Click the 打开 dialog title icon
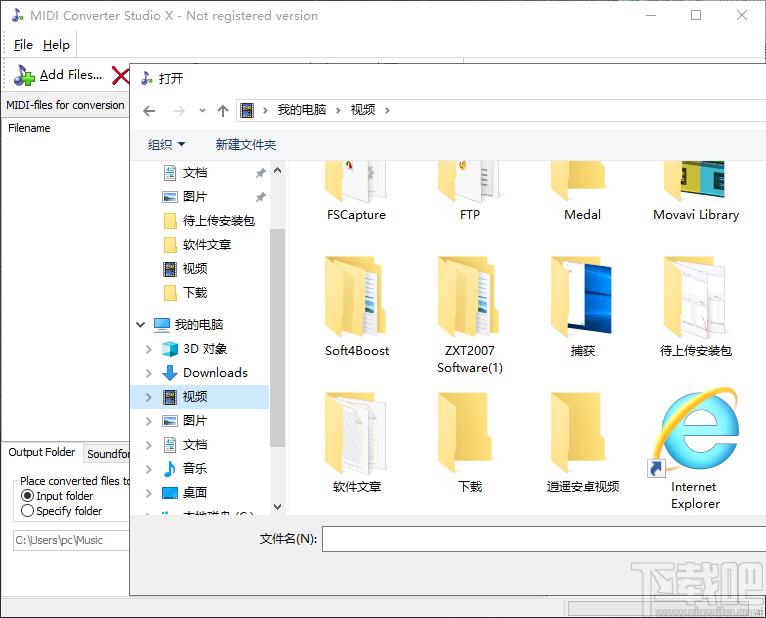Image resolution: width=766 pixels, height=618 pixels. click(x=147, y=78)
